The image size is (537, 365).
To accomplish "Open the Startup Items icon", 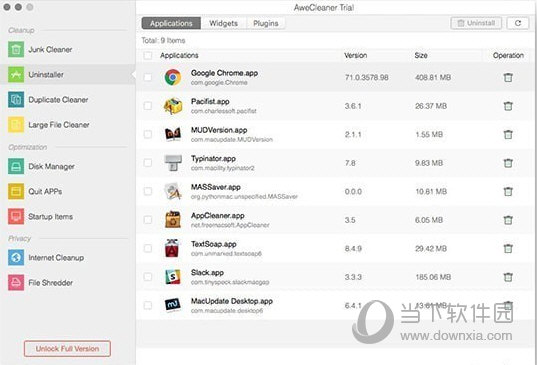I will 16,216.
